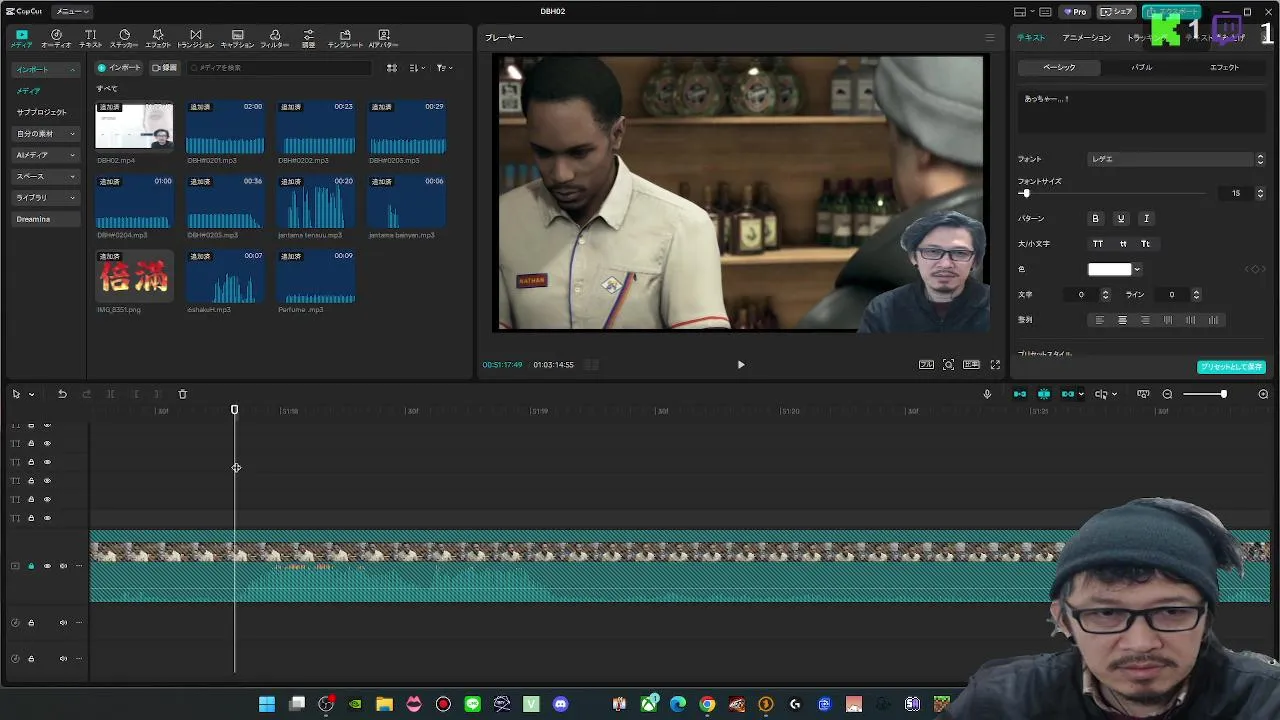Click the white text color swatch

pyautogui.click(x=1109, y=269)
